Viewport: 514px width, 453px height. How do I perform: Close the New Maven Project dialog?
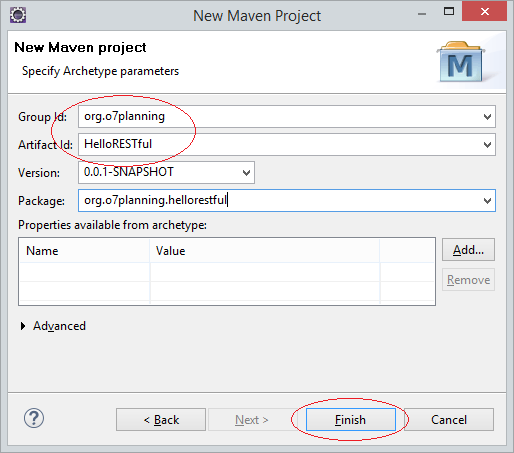[x=485, y=12]
